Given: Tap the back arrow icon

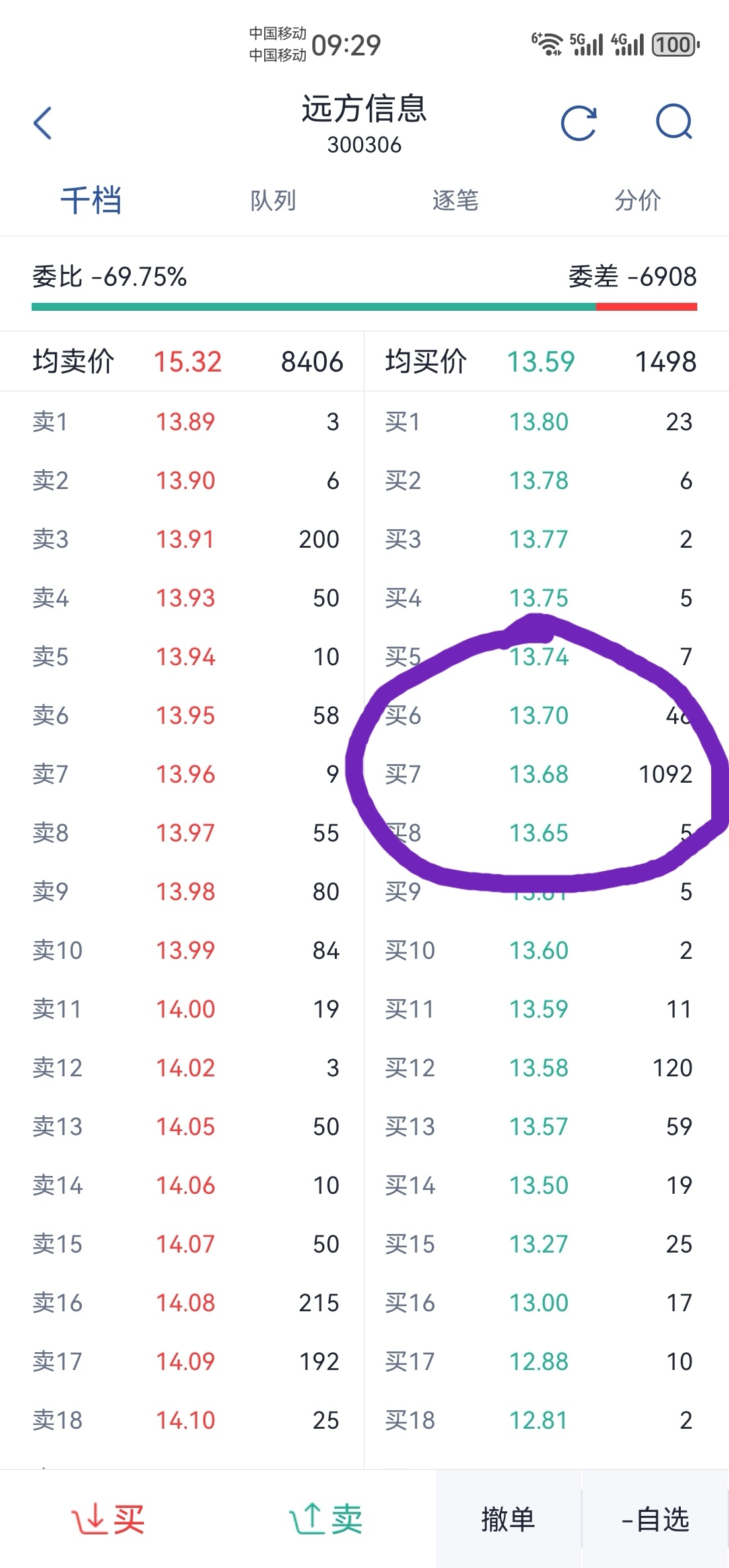Looking at the screenshot, I should coord(42,123).
